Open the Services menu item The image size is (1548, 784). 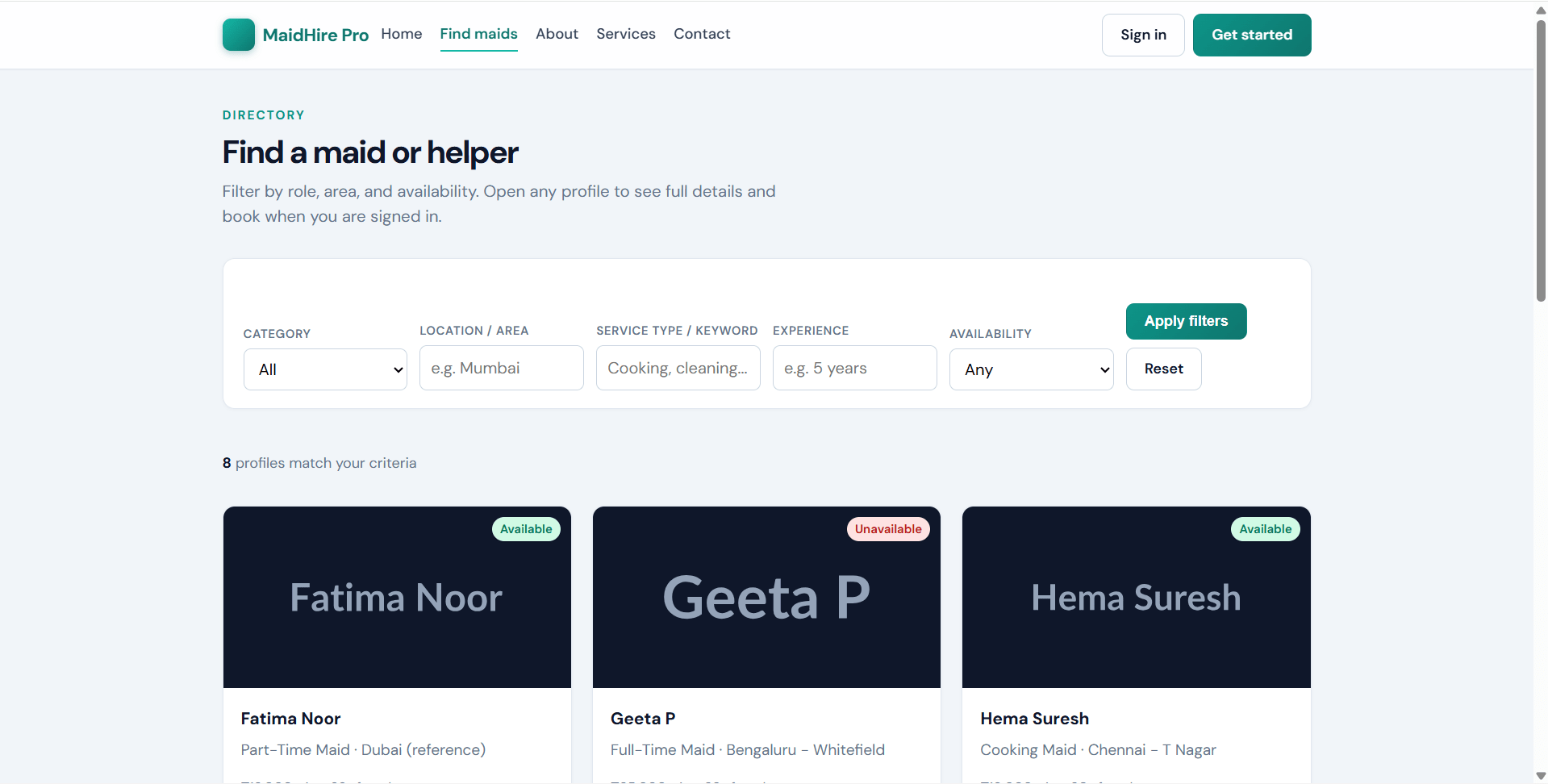point(626,34)
